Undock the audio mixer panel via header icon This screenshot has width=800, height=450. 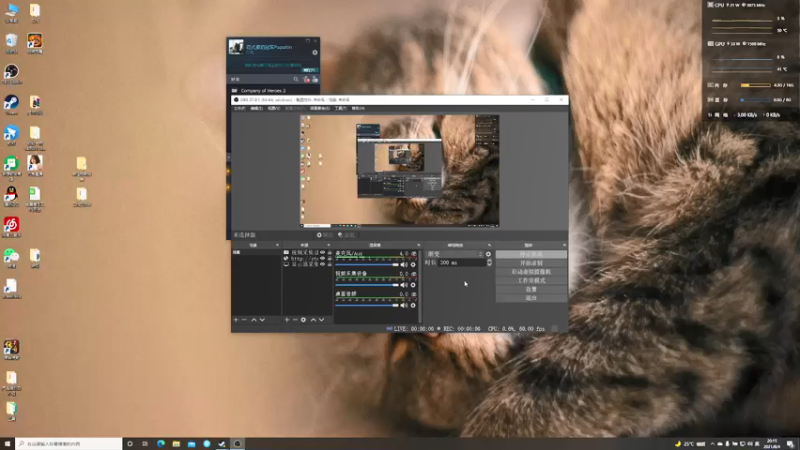pyautogui.click(x=418, y=245)
